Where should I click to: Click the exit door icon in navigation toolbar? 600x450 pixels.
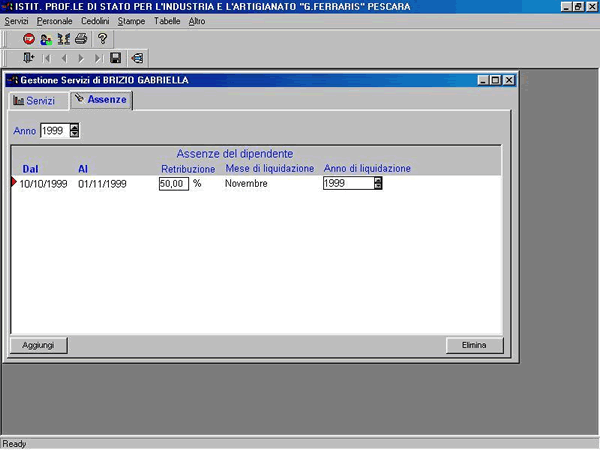point(29,58)
